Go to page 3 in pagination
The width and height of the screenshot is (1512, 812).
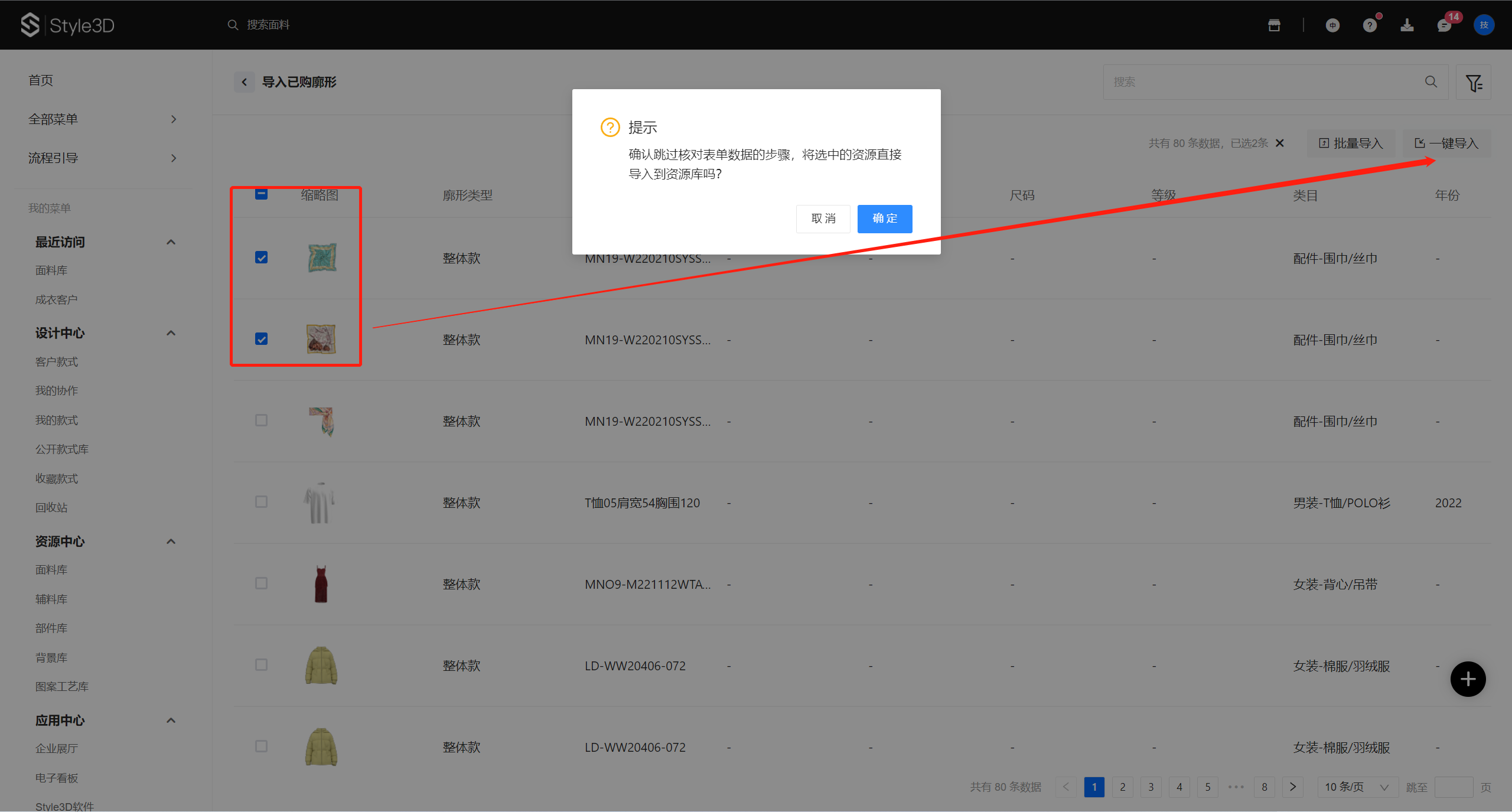pos(1151,787)
